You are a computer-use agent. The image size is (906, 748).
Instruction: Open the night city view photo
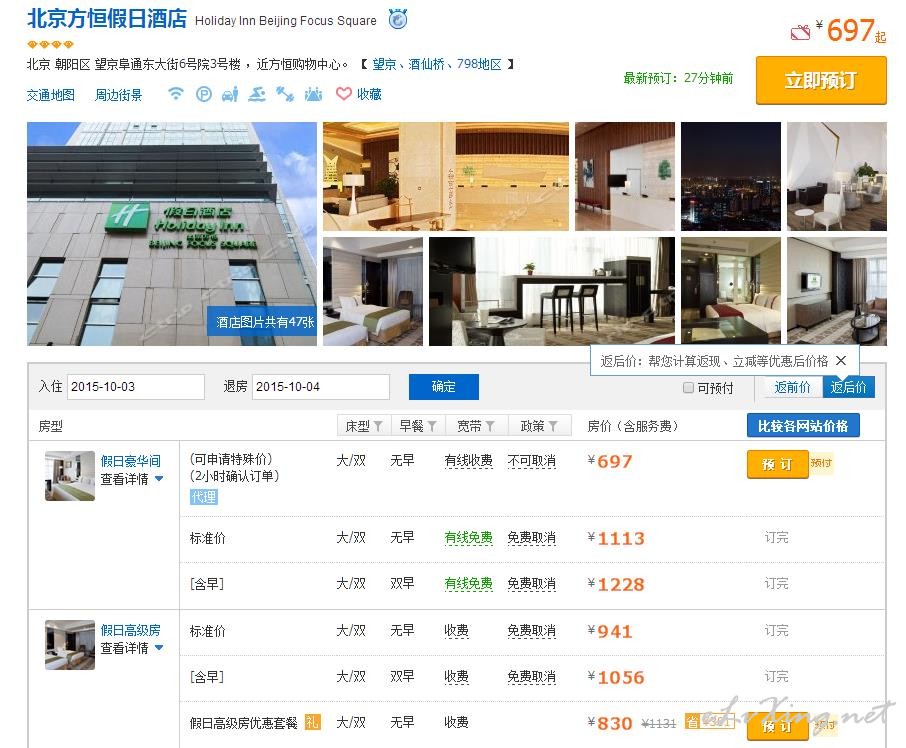(x=730, y=176)
